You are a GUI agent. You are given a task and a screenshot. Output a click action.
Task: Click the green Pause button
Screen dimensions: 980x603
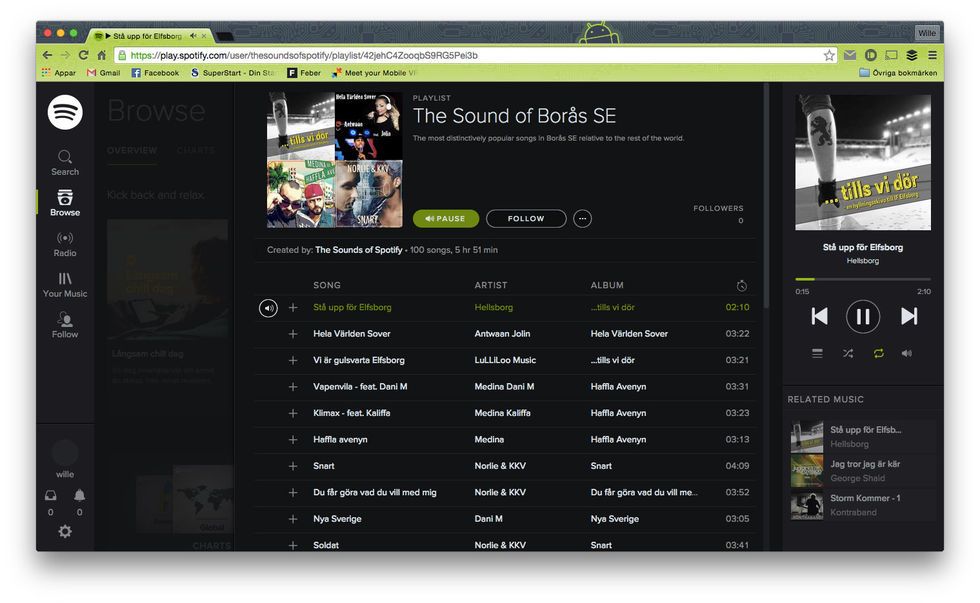click(x=445, y=218)
